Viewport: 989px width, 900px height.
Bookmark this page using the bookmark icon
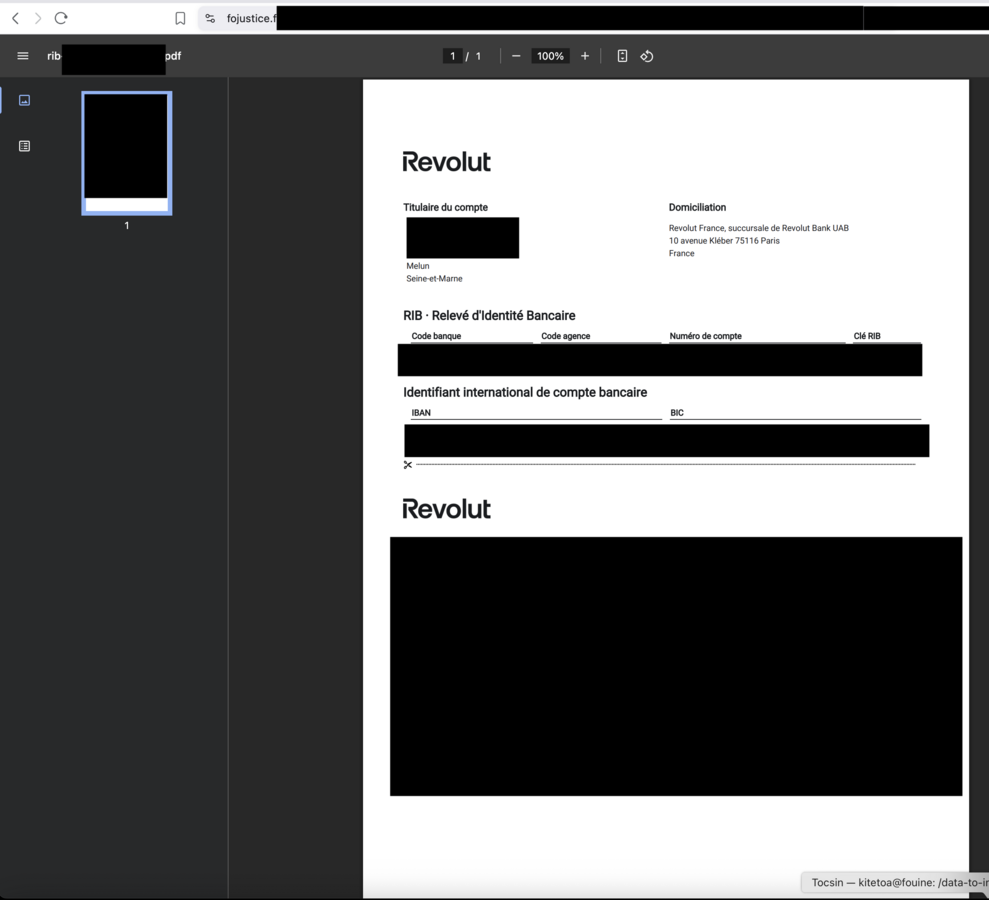click(180, 18)
